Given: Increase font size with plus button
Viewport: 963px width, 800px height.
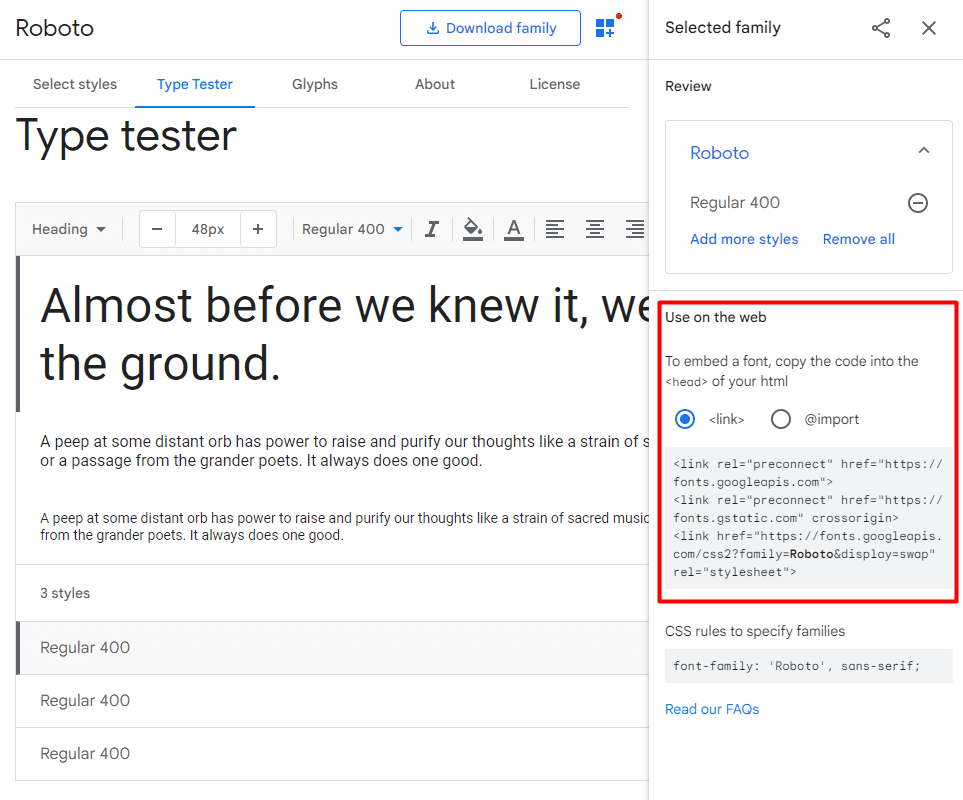Looking at the screenshot, I should [258, 229].
